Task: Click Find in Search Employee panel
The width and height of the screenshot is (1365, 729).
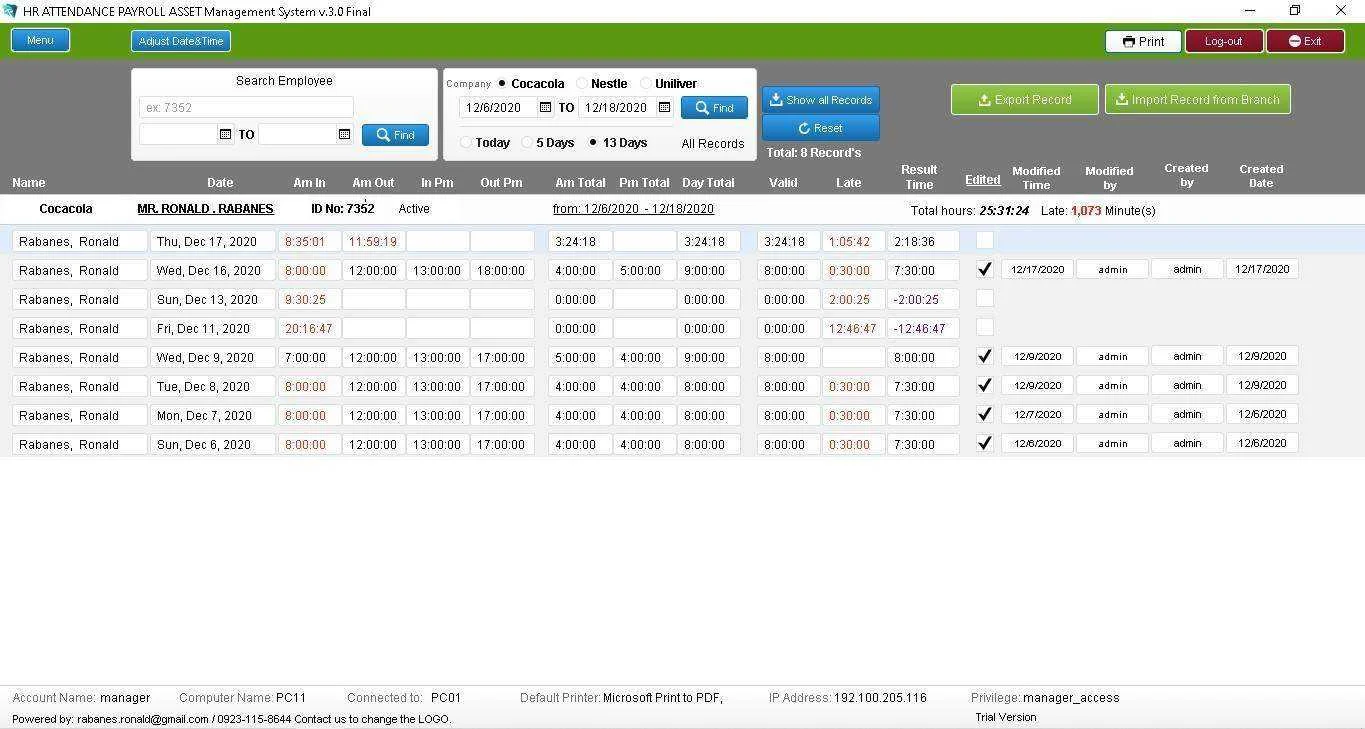Action: (395, 135)
